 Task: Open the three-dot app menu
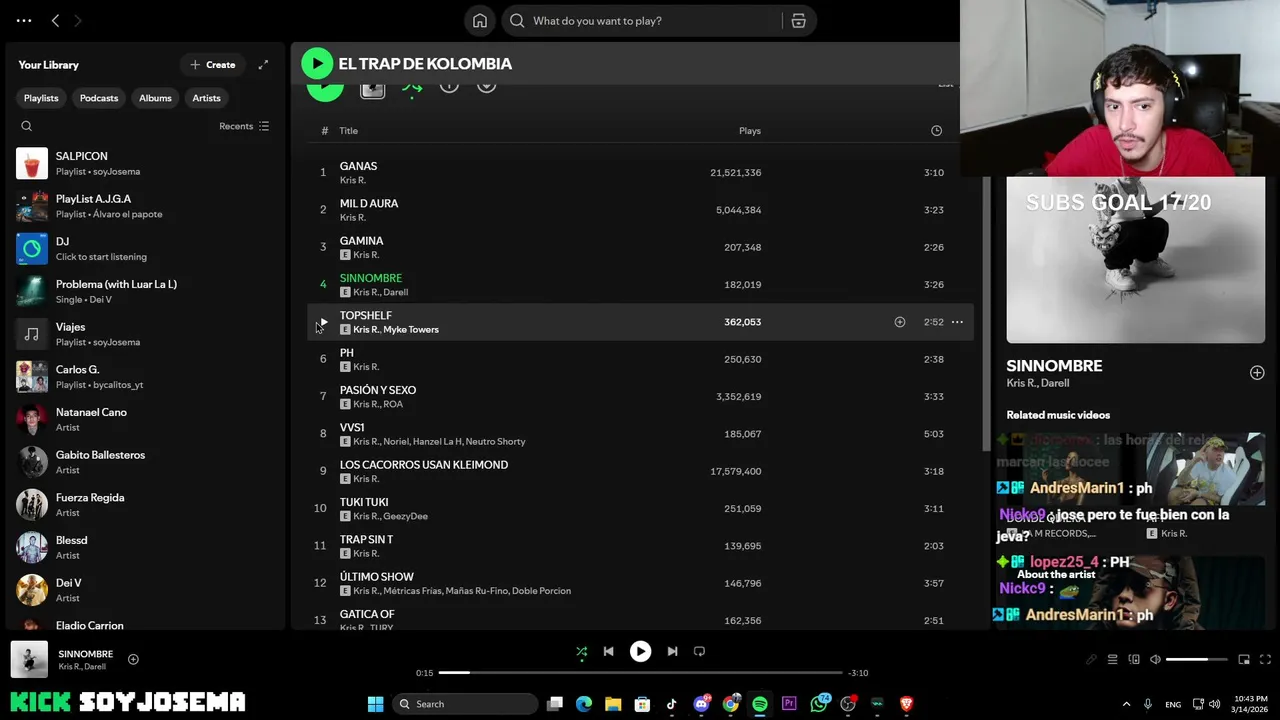coord(24,20)
